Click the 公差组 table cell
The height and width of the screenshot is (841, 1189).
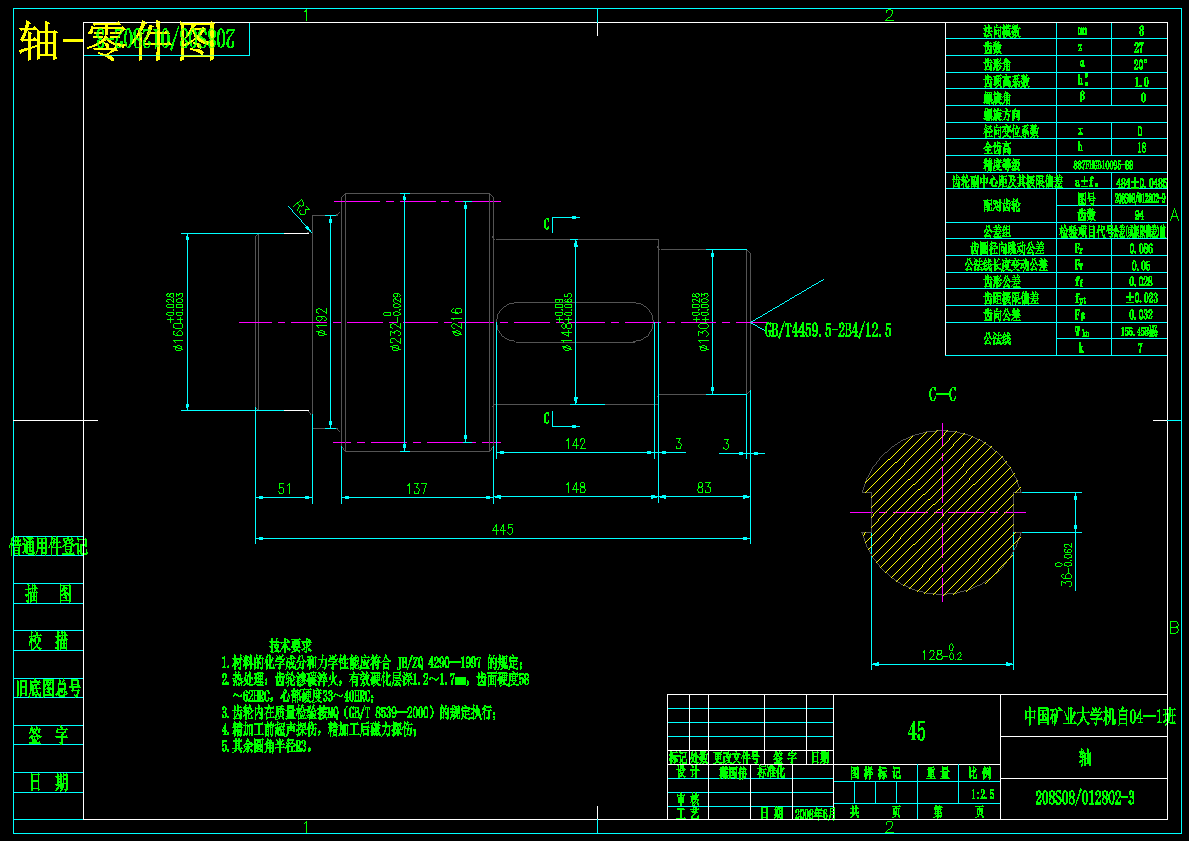(1001, 231)
